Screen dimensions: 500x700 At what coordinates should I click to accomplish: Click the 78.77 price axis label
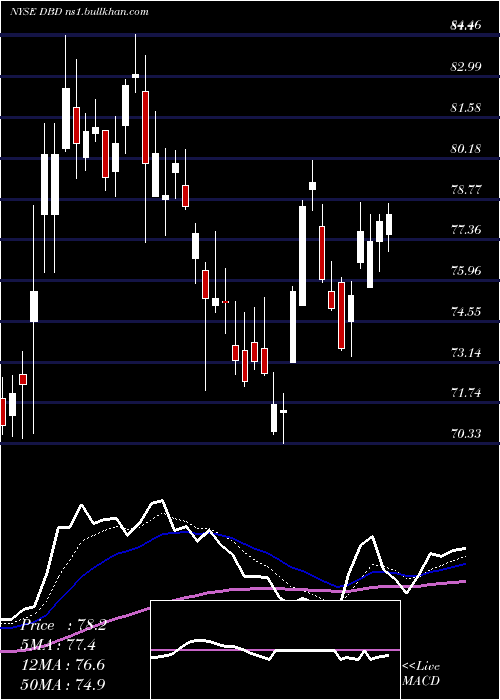pos(466,189)
